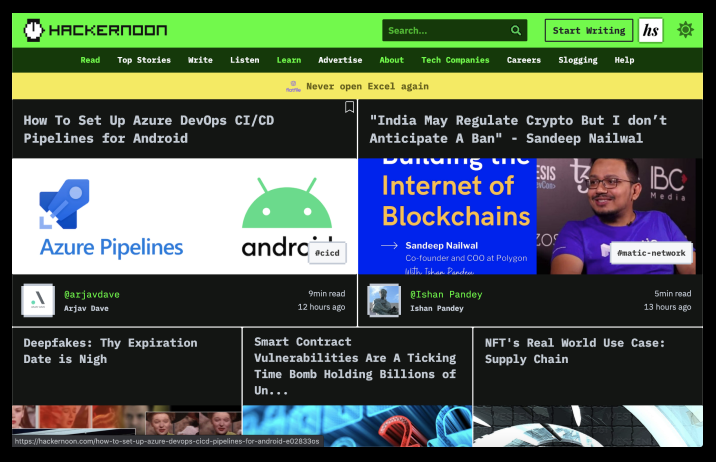Click the flatfile sponsor icon
This screenshot has width=716, height=462.
point(293,86)
